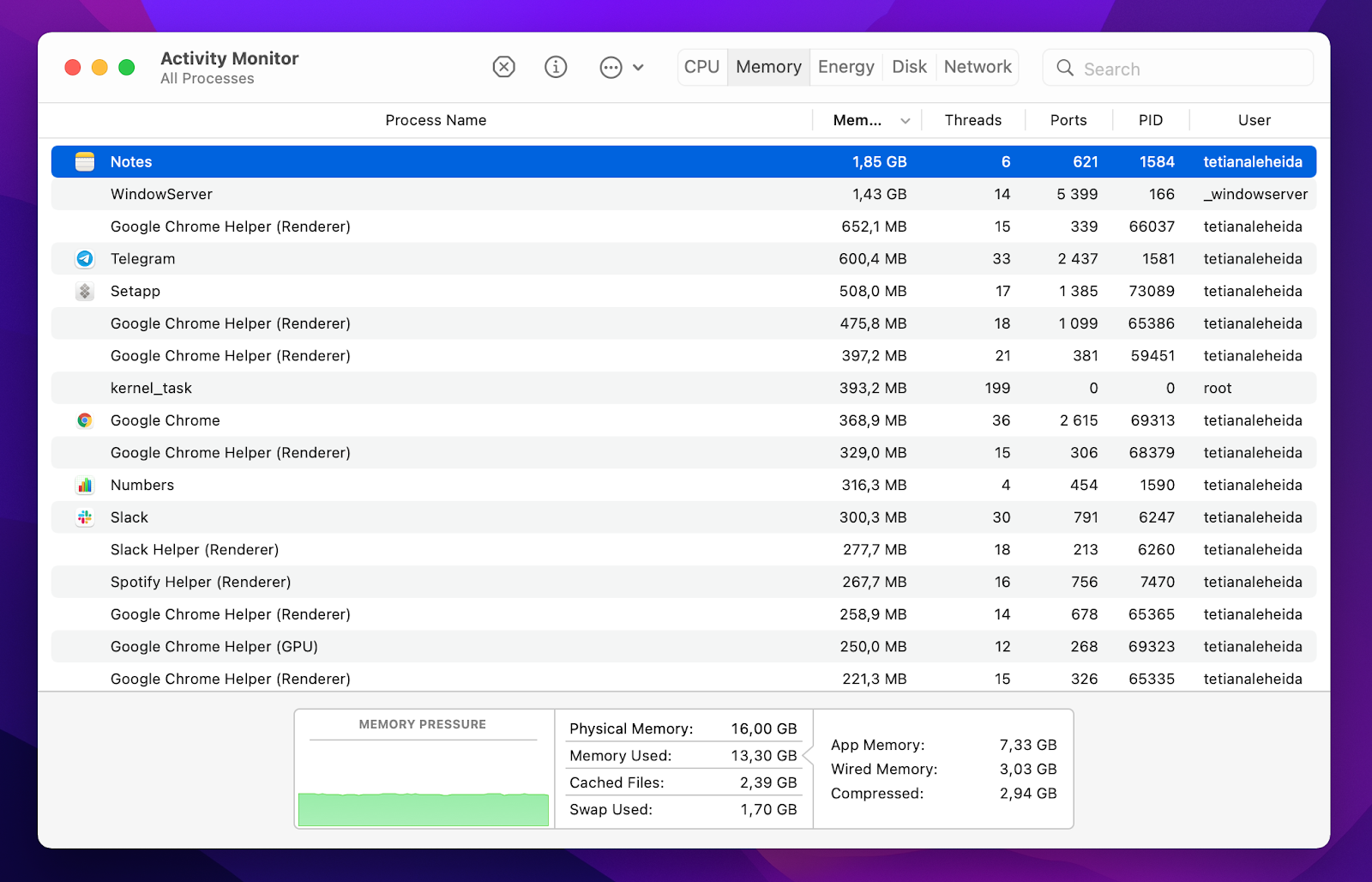Click Chrome Helper using 475,8 MB
The image size is (1372, 882).
coord(683,323)
